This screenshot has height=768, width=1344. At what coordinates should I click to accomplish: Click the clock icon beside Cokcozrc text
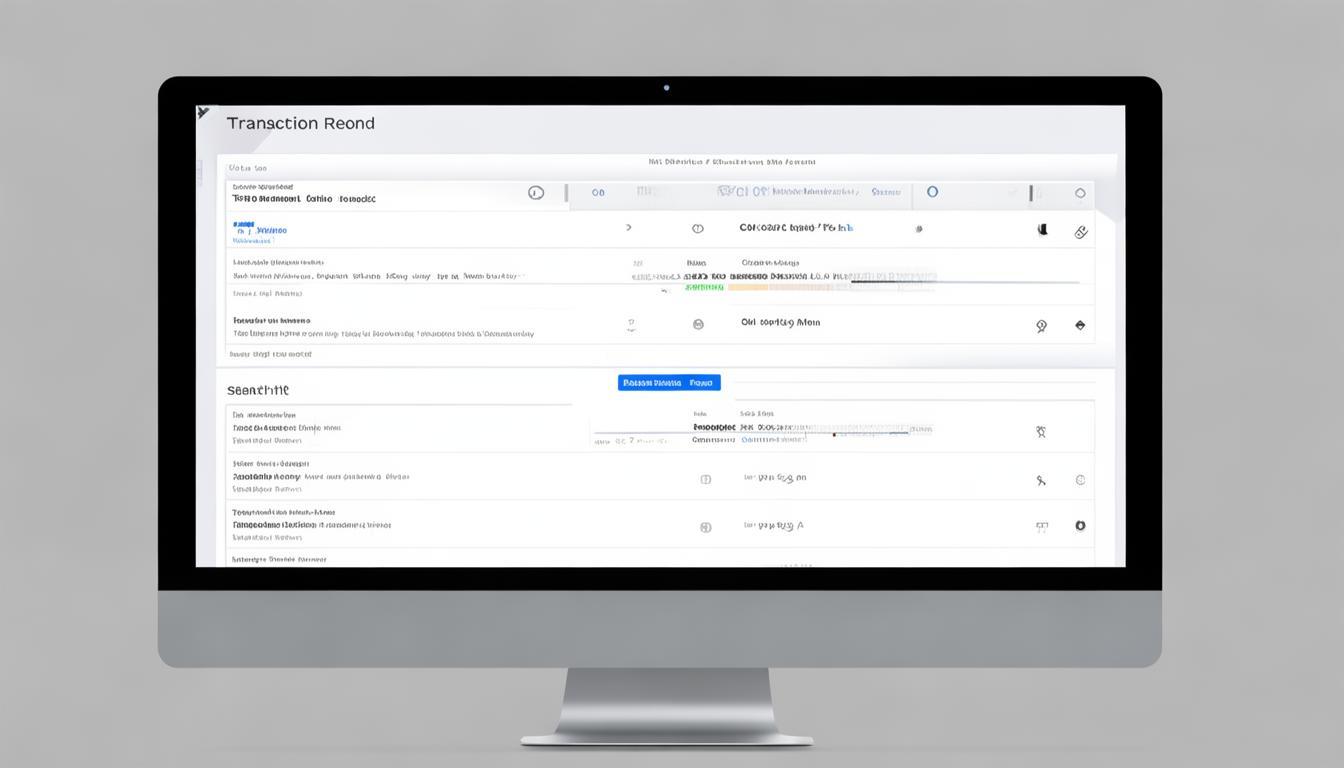[698, 229]
